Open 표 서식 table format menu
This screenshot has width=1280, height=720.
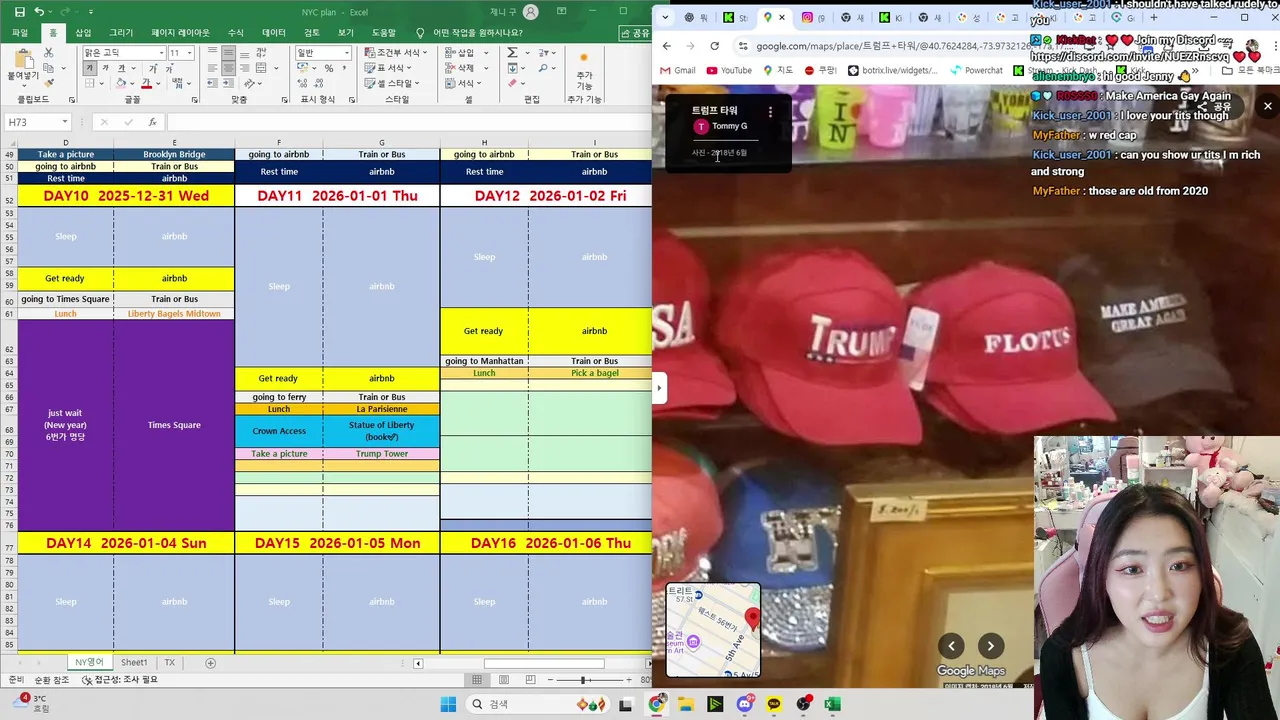click(x=390, y=68)
